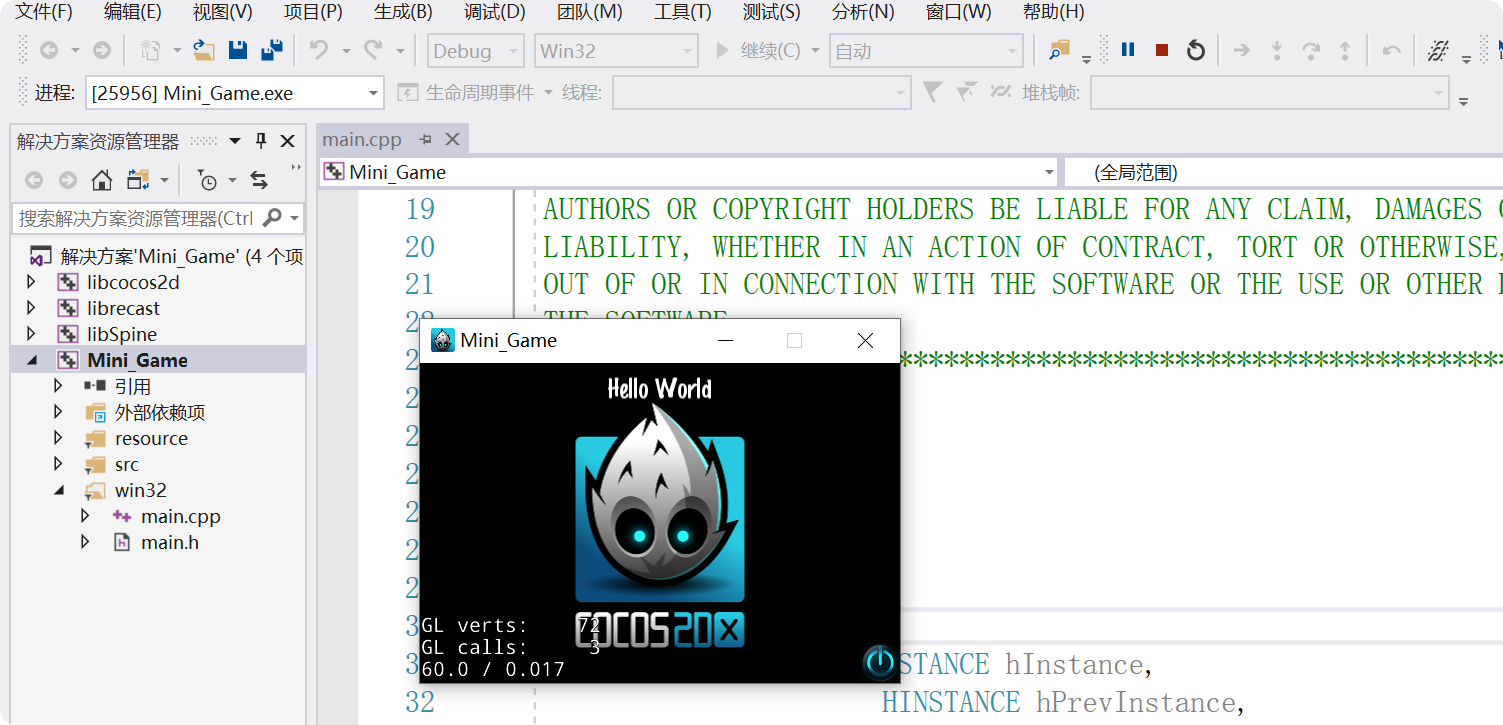Click the Open File folder icon
The width and height of the screenshot is (1503, 725).
(204, 50)
